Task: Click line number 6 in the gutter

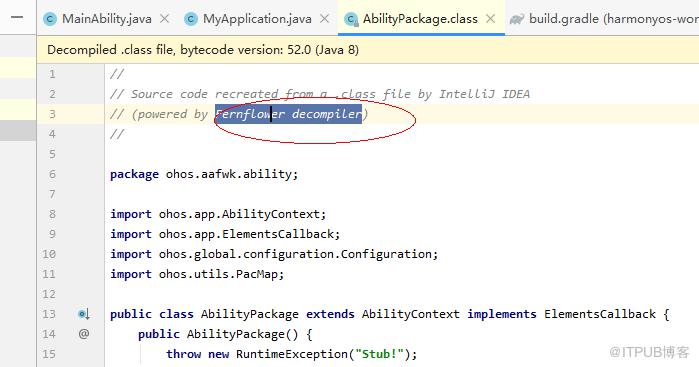Action: point(52,174)
